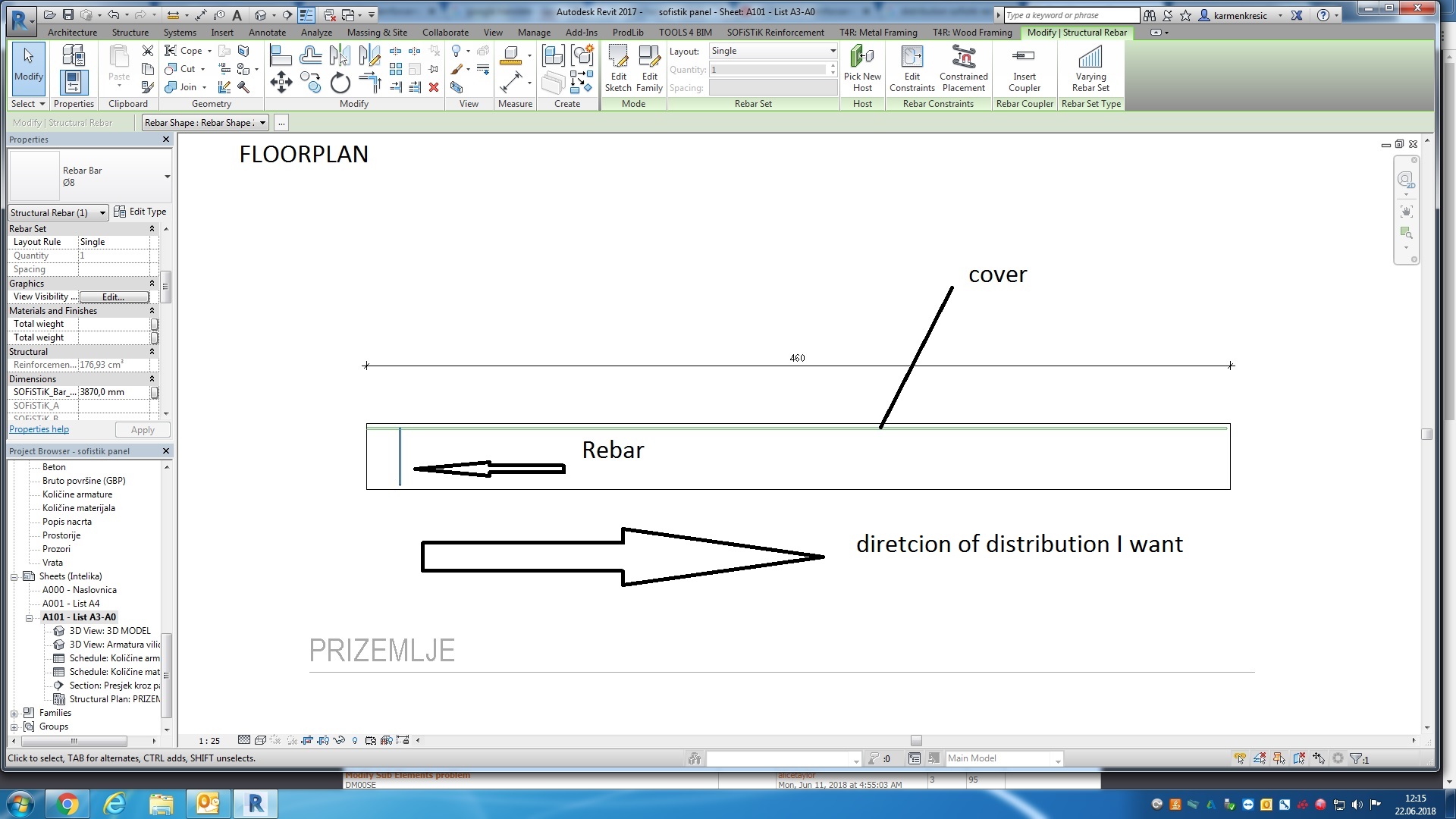Activate the Move tool in Modify panel
This screenshot has height=819, width=1456.
[281, 83]
